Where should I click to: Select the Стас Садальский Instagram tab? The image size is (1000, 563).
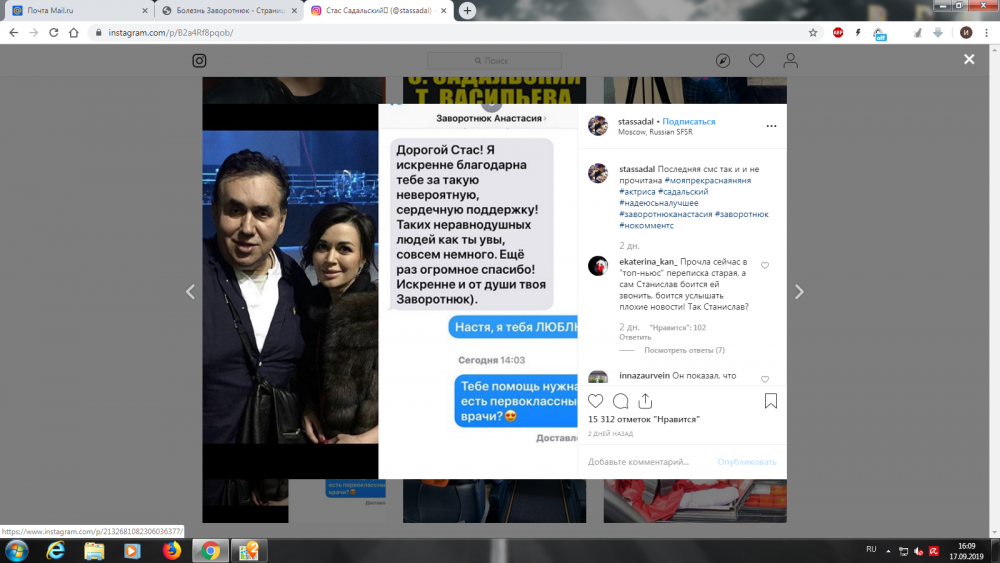(x=376, y=11)
